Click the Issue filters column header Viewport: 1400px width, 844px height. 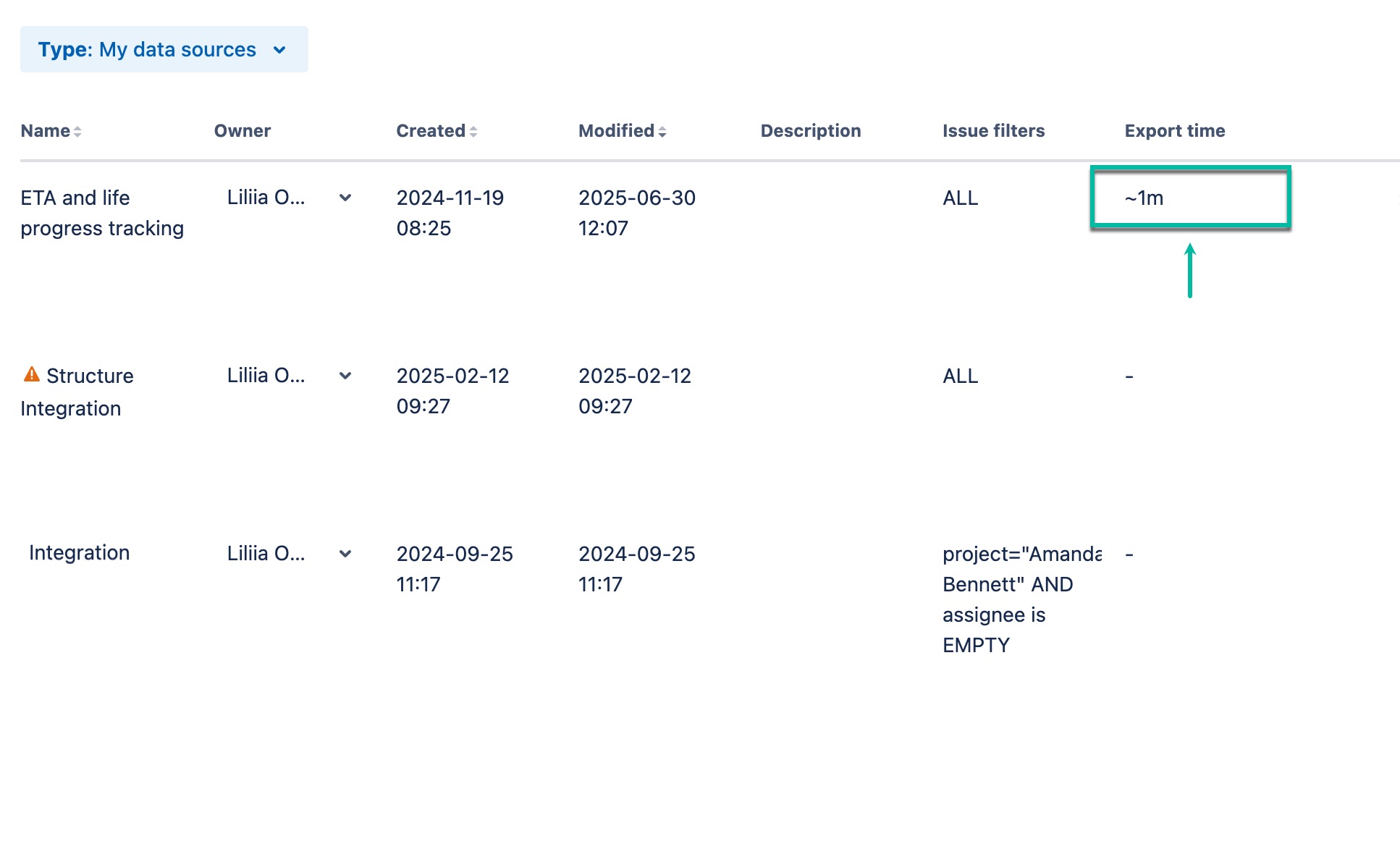coord(993,131)
